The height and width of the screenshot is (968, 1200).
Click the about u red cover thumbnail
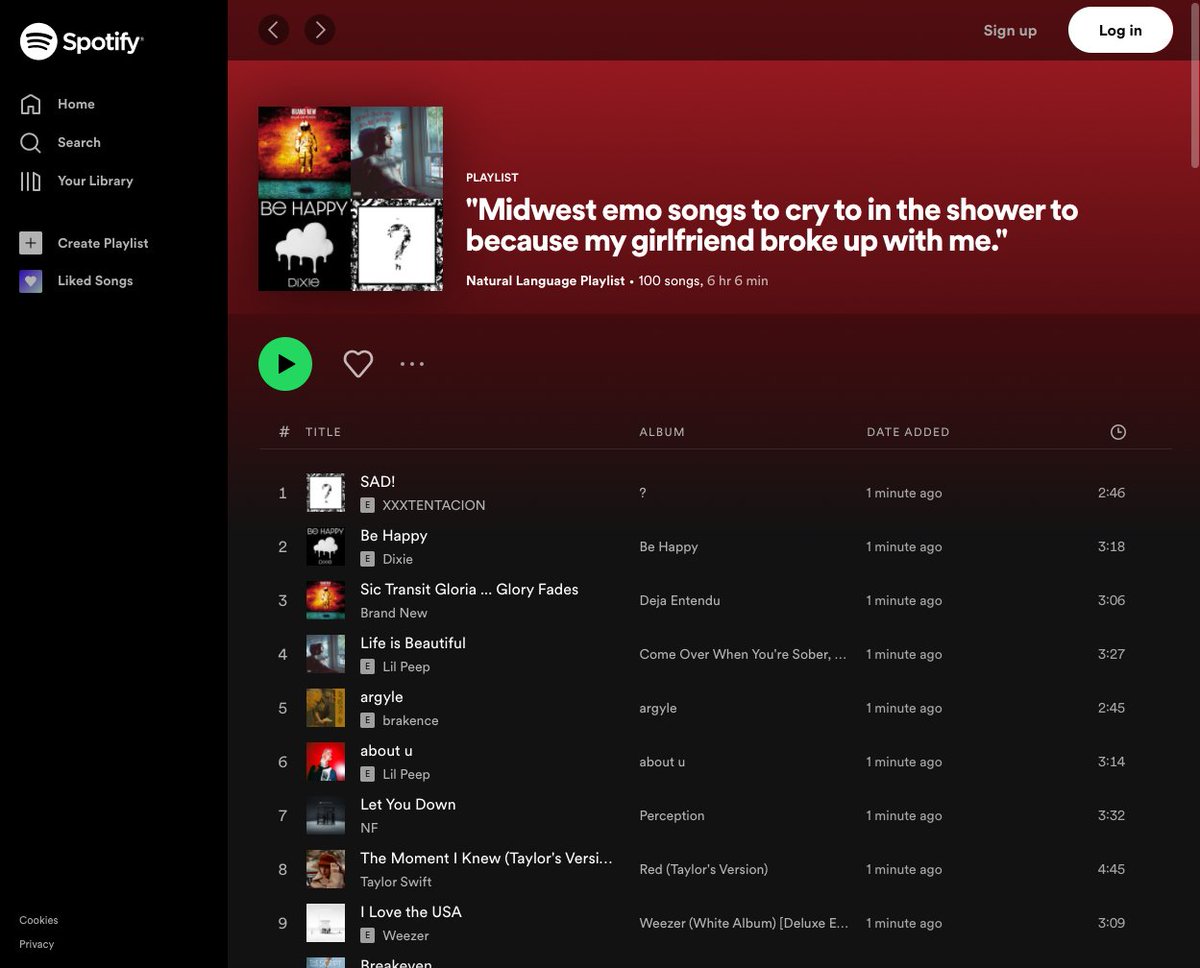(x=325, y=762)
